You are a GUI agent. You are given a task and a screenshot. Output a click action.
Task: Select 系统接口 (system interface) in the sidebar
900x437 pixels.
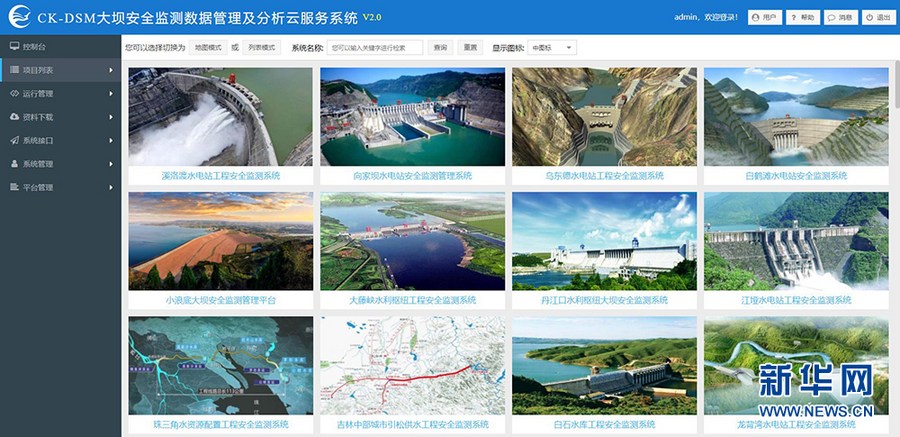38,140
